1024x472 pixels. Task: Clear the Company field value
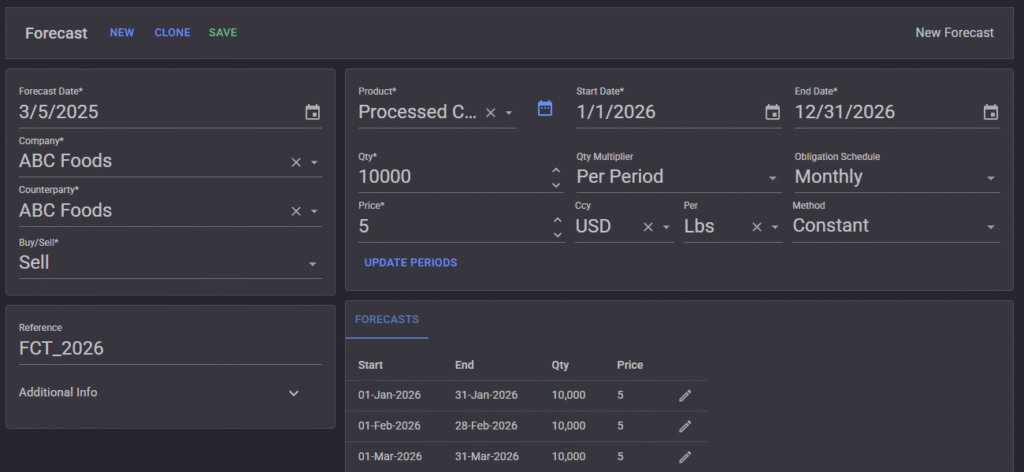296,162
